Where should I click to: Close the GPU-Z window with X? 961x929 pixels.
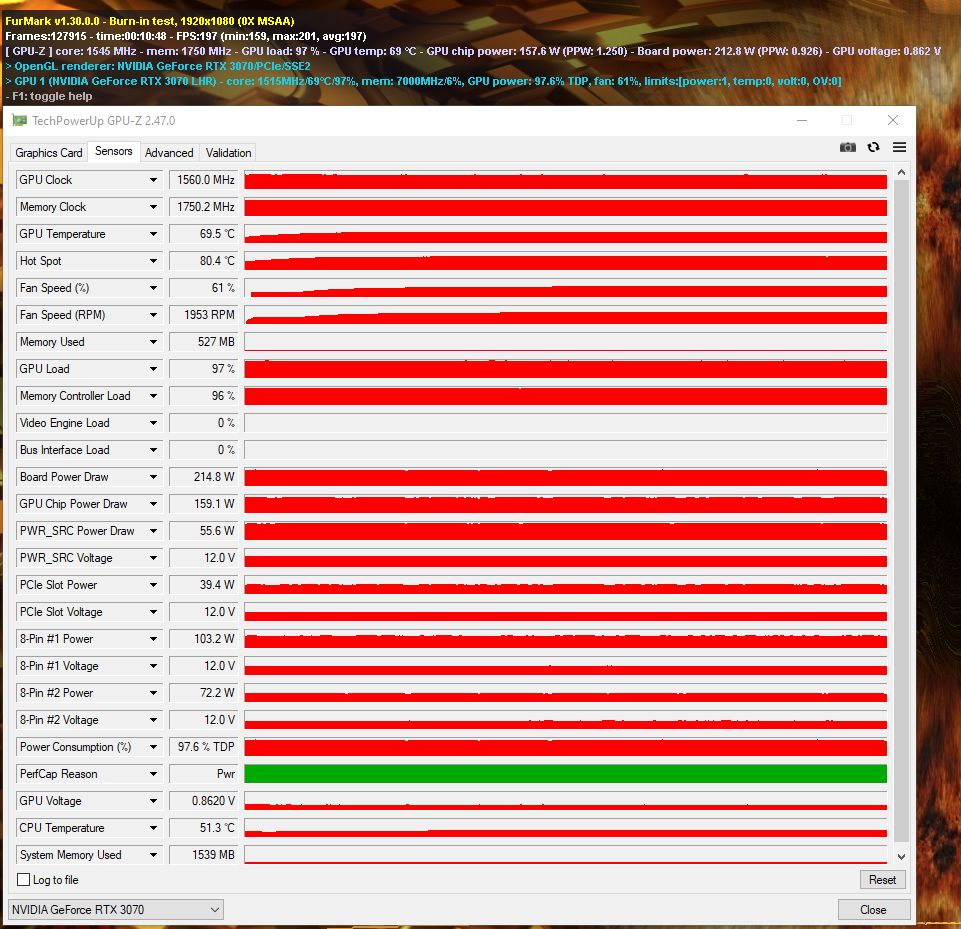893,120
